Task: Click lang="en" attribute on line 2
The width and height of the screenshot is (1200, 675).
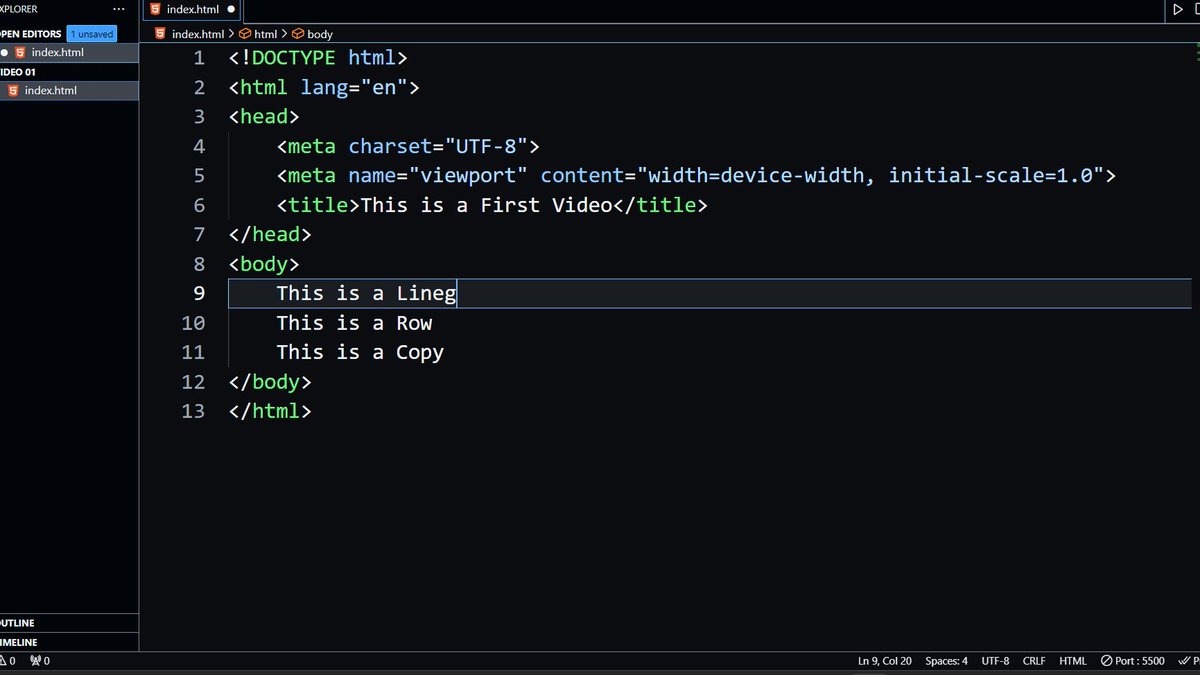Action: pyautogui.click(x=354, y=88)
